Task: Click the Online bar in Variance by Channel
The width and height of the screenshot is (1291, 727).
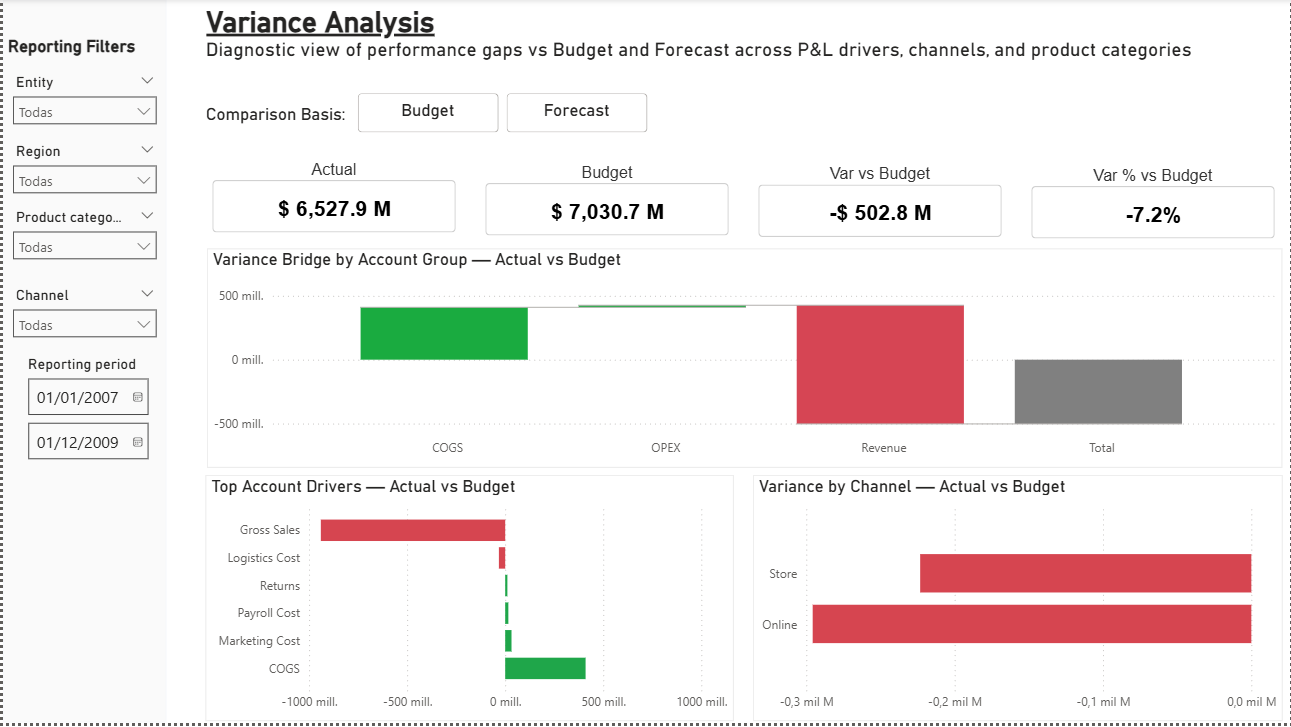Action: (1030, 624)
